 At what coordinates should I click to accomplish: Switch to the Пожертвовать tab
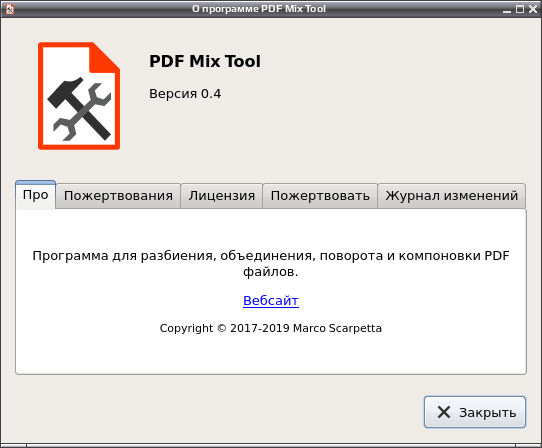click(x=320, y=196)
